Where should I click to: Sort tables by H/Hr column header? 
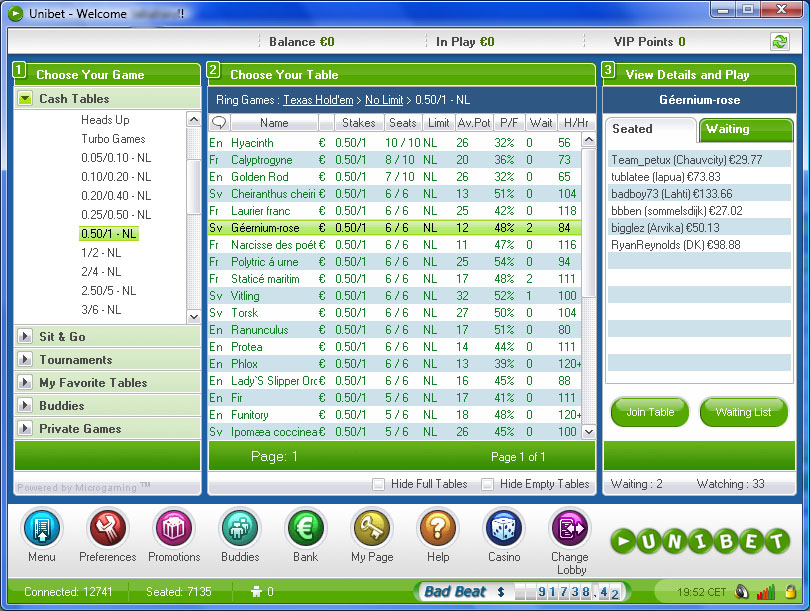pos(576,122)
